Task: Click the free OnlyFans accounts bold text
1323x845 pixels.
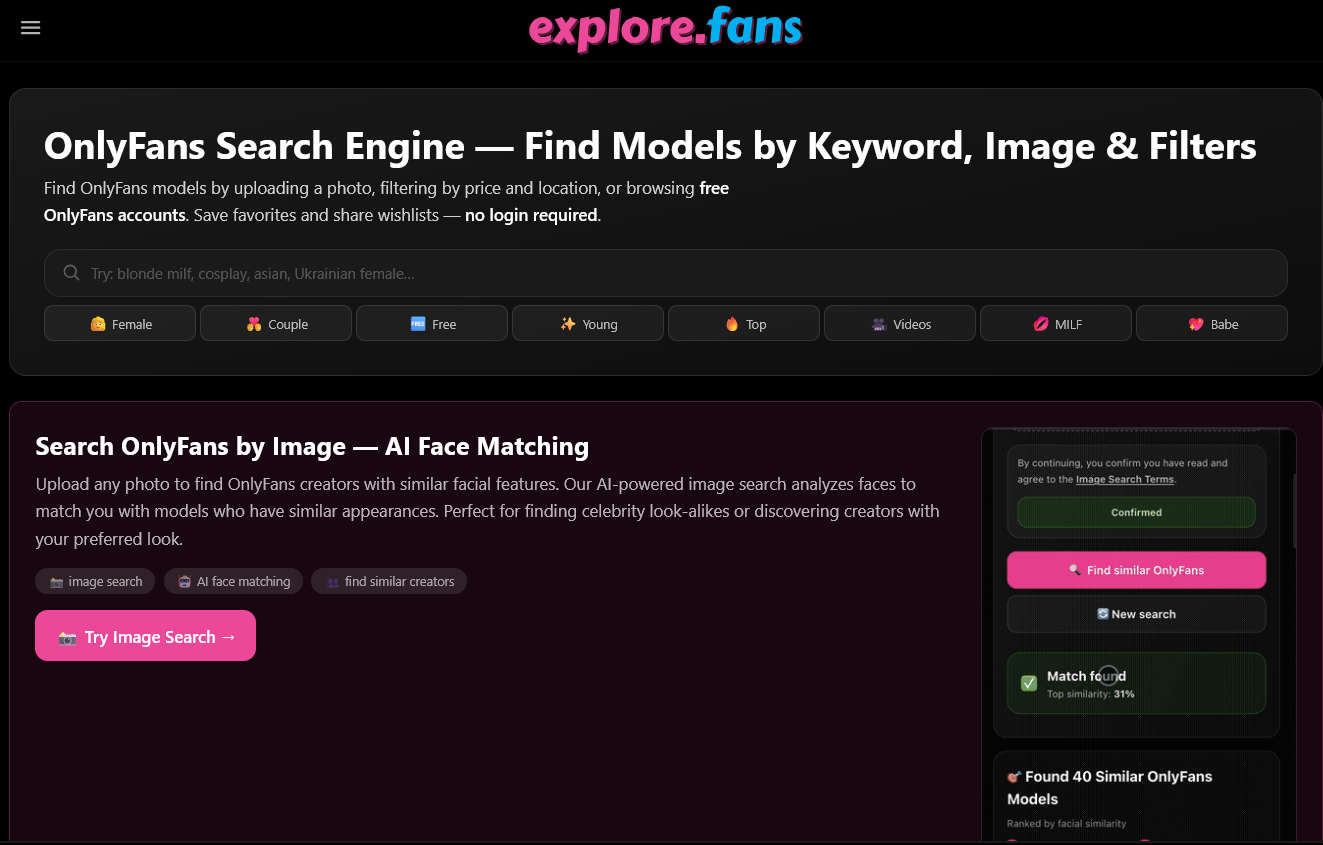Action: click(x=387, y=201)
